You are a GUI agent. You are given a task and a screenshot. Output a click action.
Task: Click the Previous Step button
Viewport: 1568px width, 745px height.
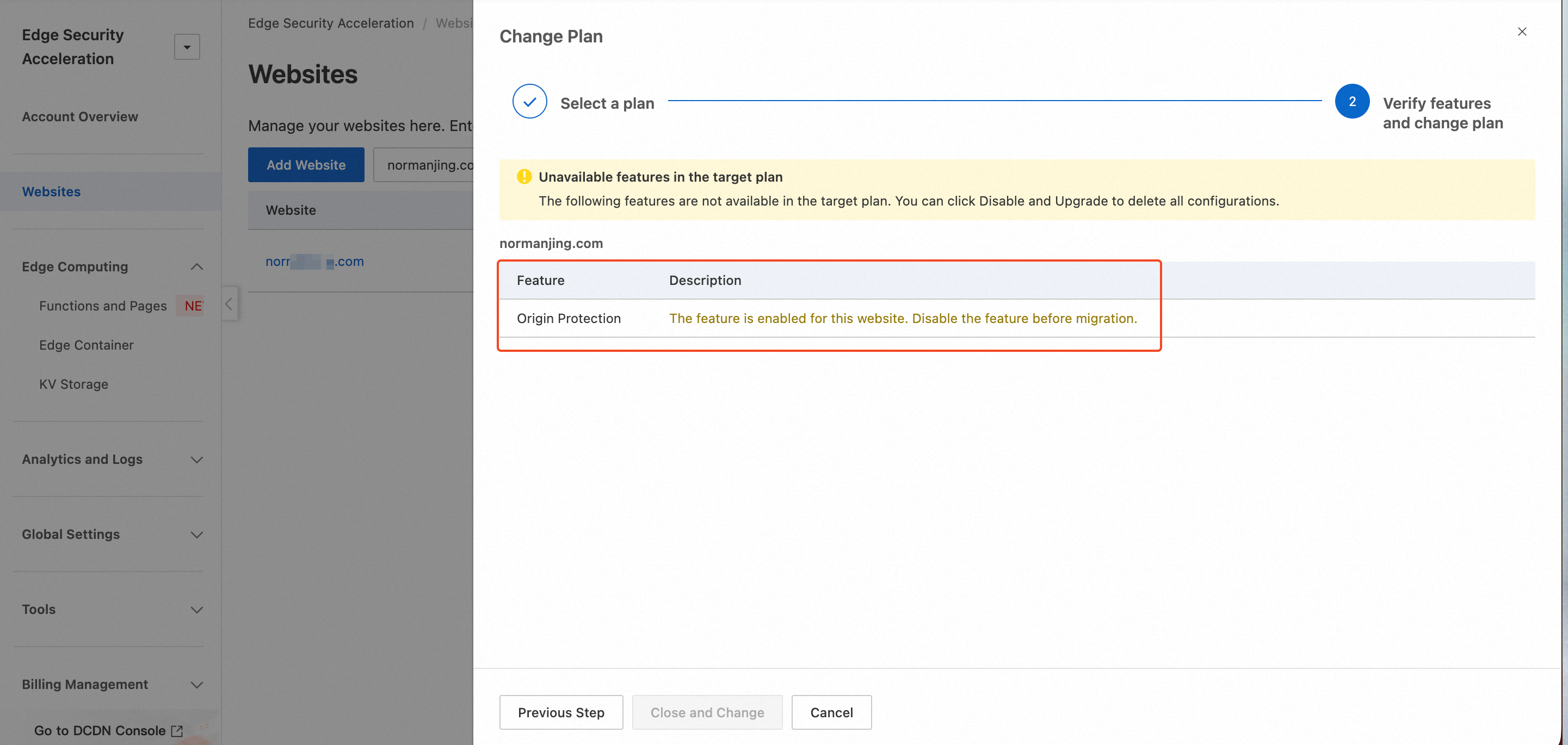pos(560,712)
